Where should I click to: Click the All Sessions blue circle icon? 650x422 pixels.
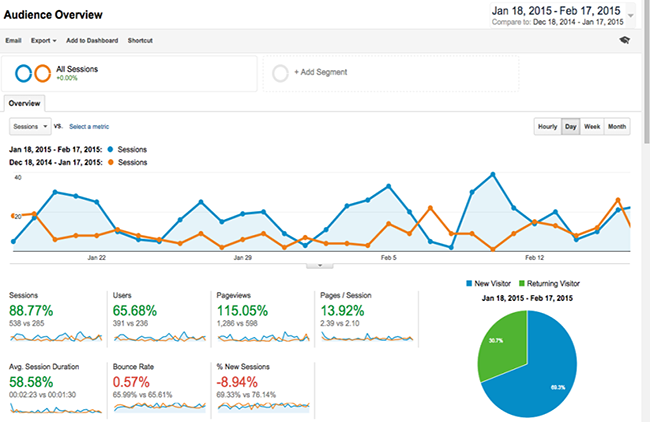coord(23,73)
